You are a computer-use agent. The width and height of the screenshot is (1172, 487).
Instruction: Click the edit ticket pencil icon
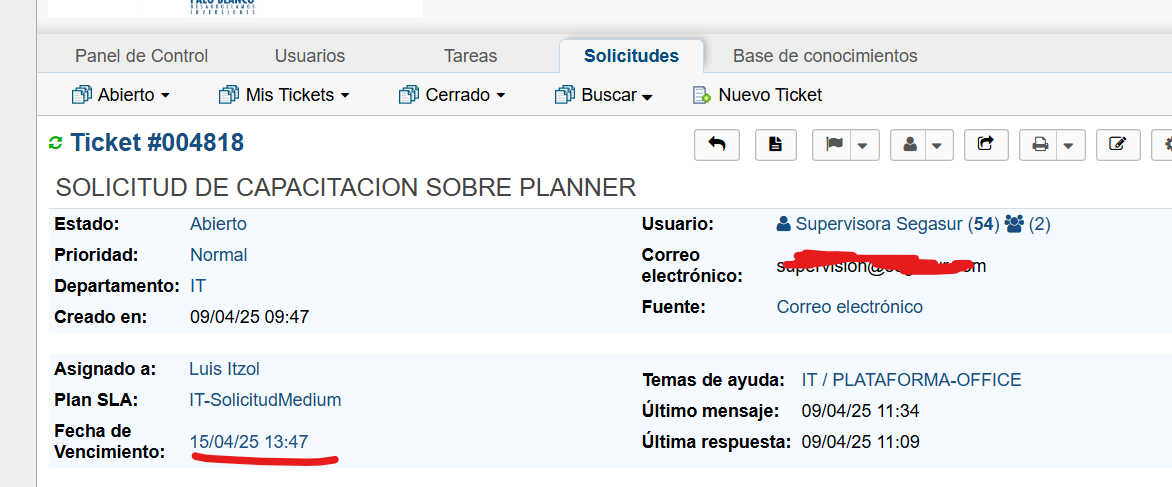click(1118, 145)
